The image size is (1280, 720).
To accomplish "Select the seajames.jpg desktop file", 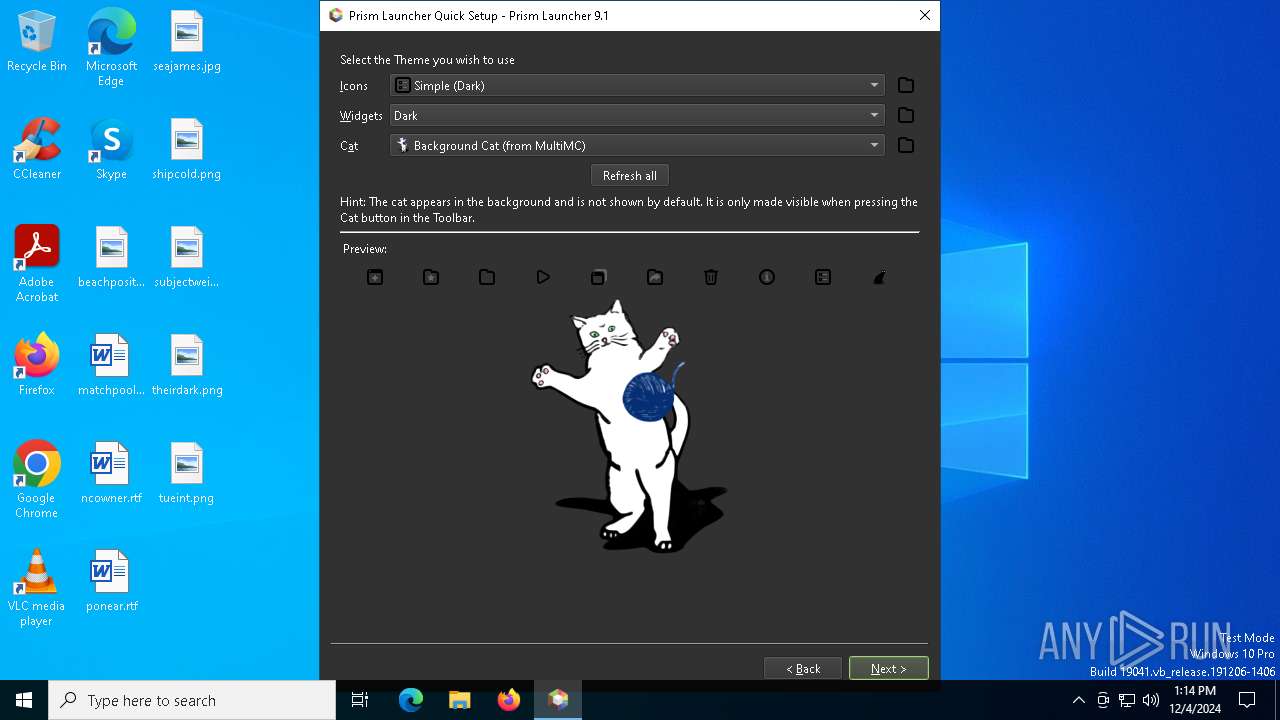I will (187, 42).
